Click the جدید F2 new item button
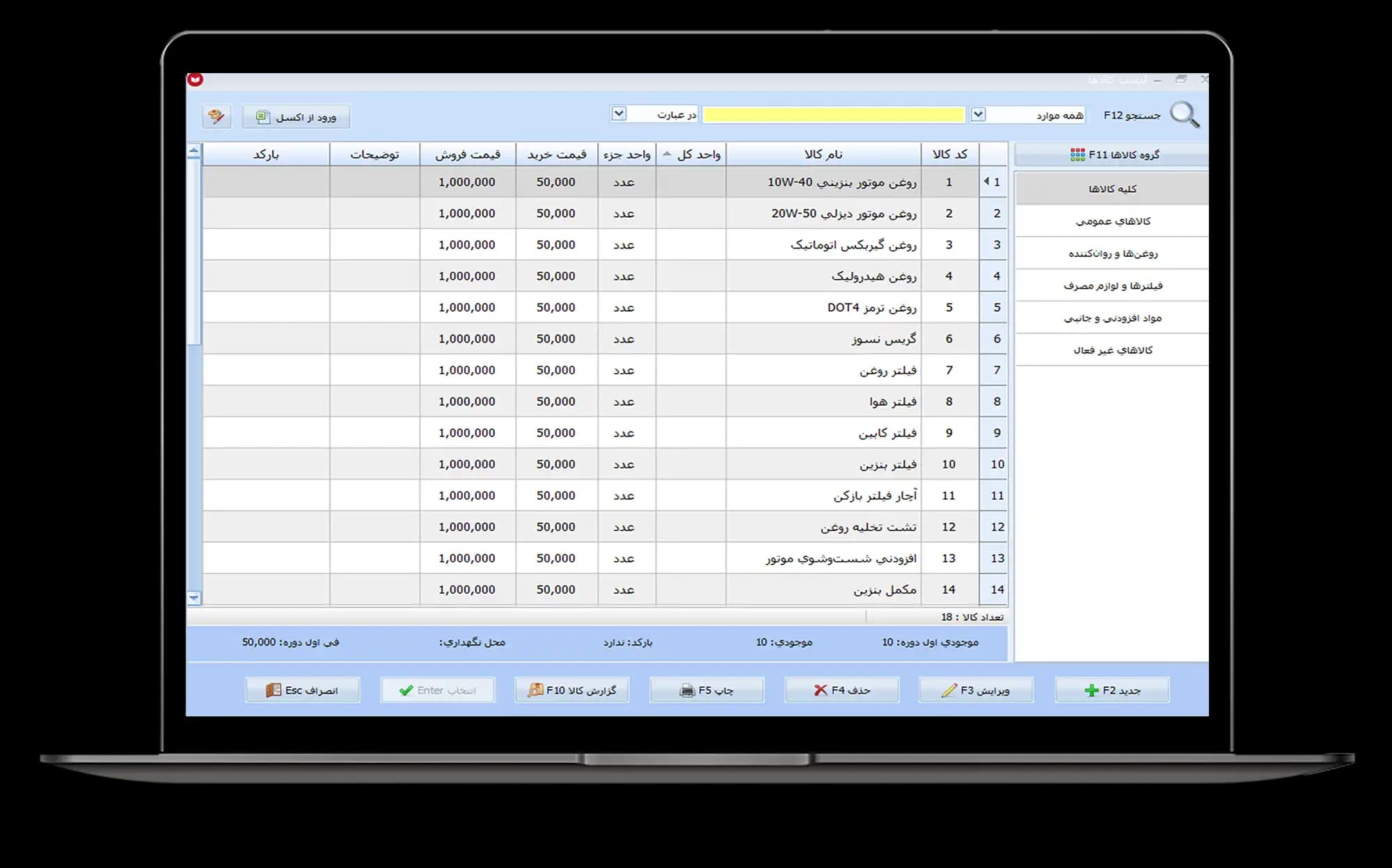Image resolution: width=1392 pixels, height=868 pixels. 1112,690
